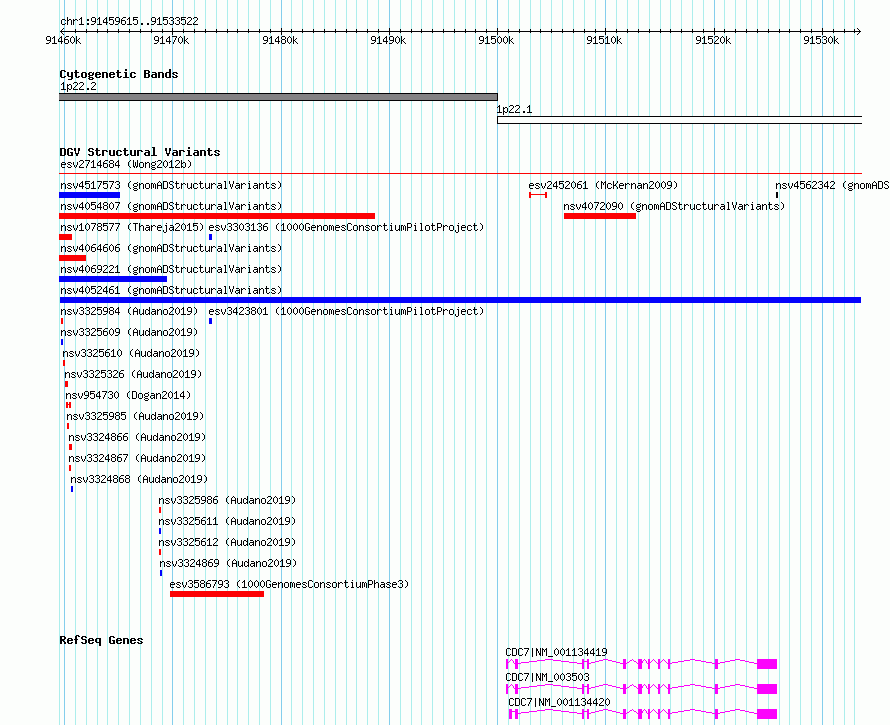890x725 pixels.
Task: Open variant nsv3325610 (Audano2019)
Action: (x=131, y=353)
